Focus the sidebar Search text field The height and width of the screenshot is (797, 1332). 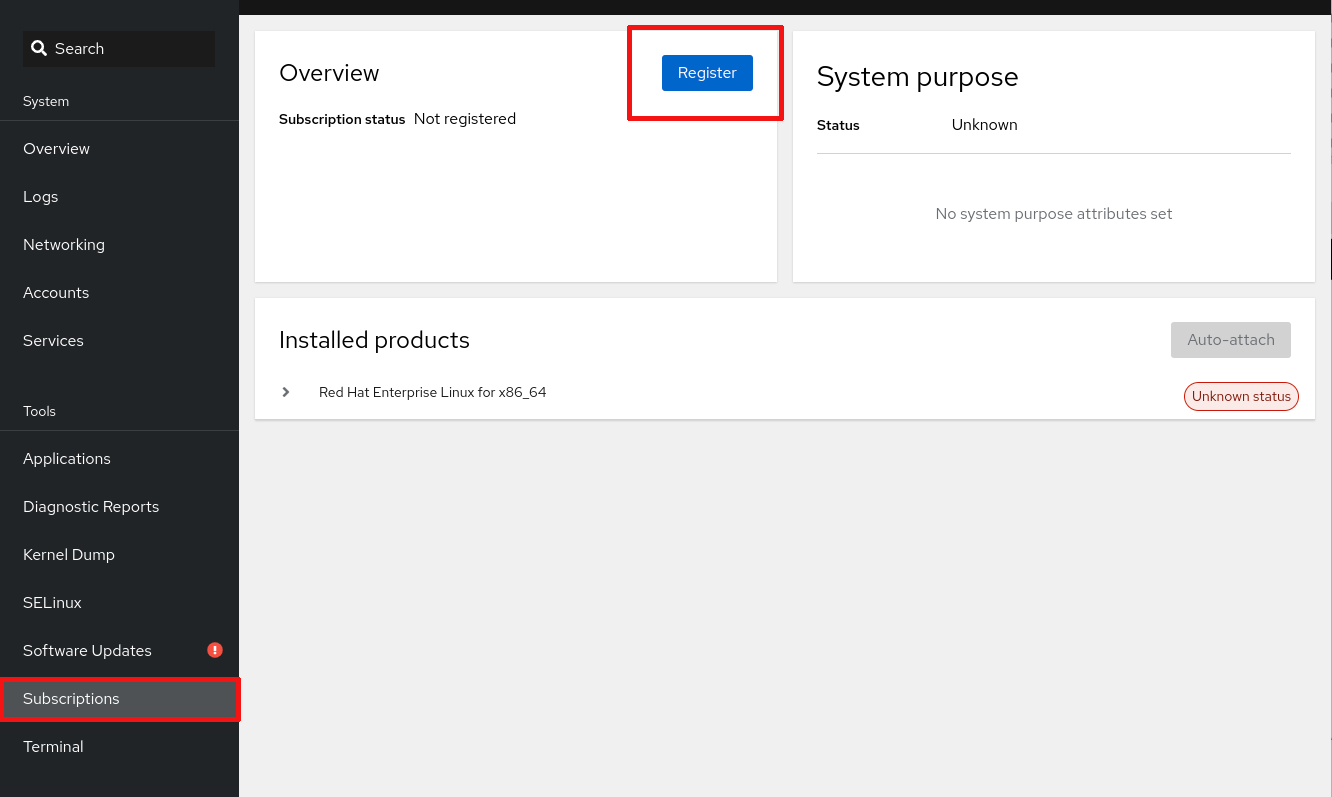point(130,48)
